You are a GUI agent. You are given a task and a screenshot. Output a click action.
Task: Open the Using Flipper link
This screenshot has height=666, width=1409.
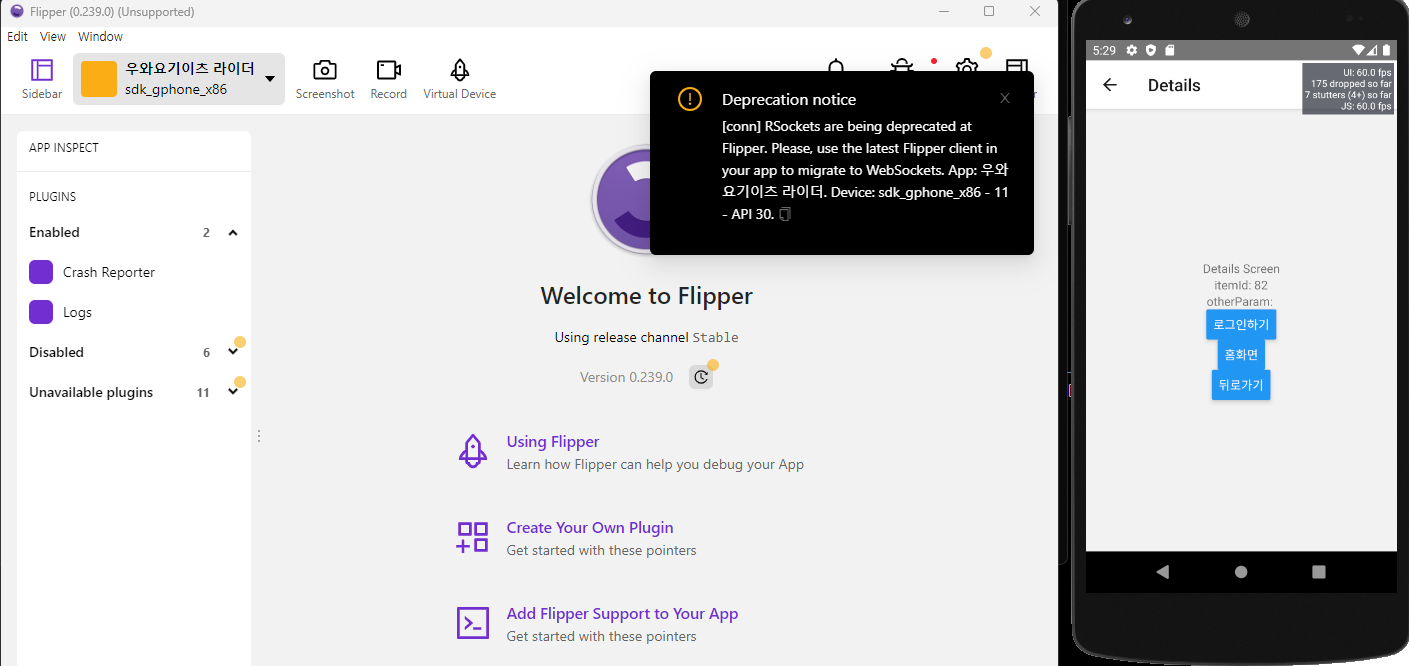click(553, 441)
